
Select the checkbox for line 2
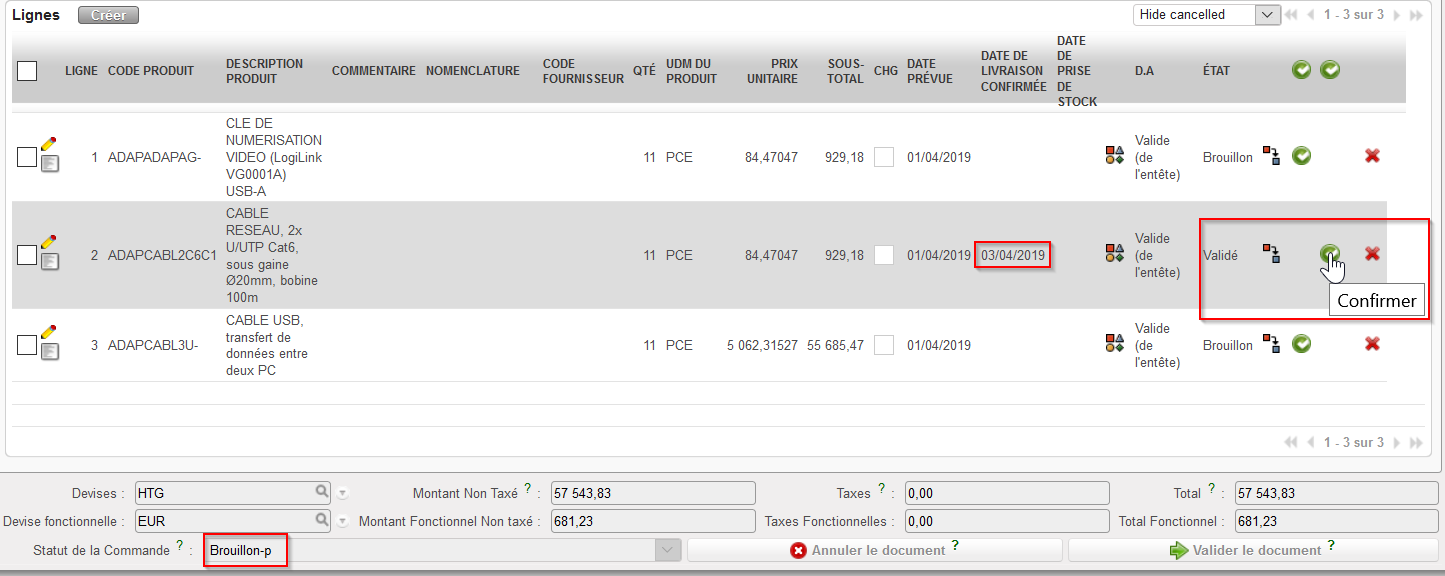[x=27, y=255]
